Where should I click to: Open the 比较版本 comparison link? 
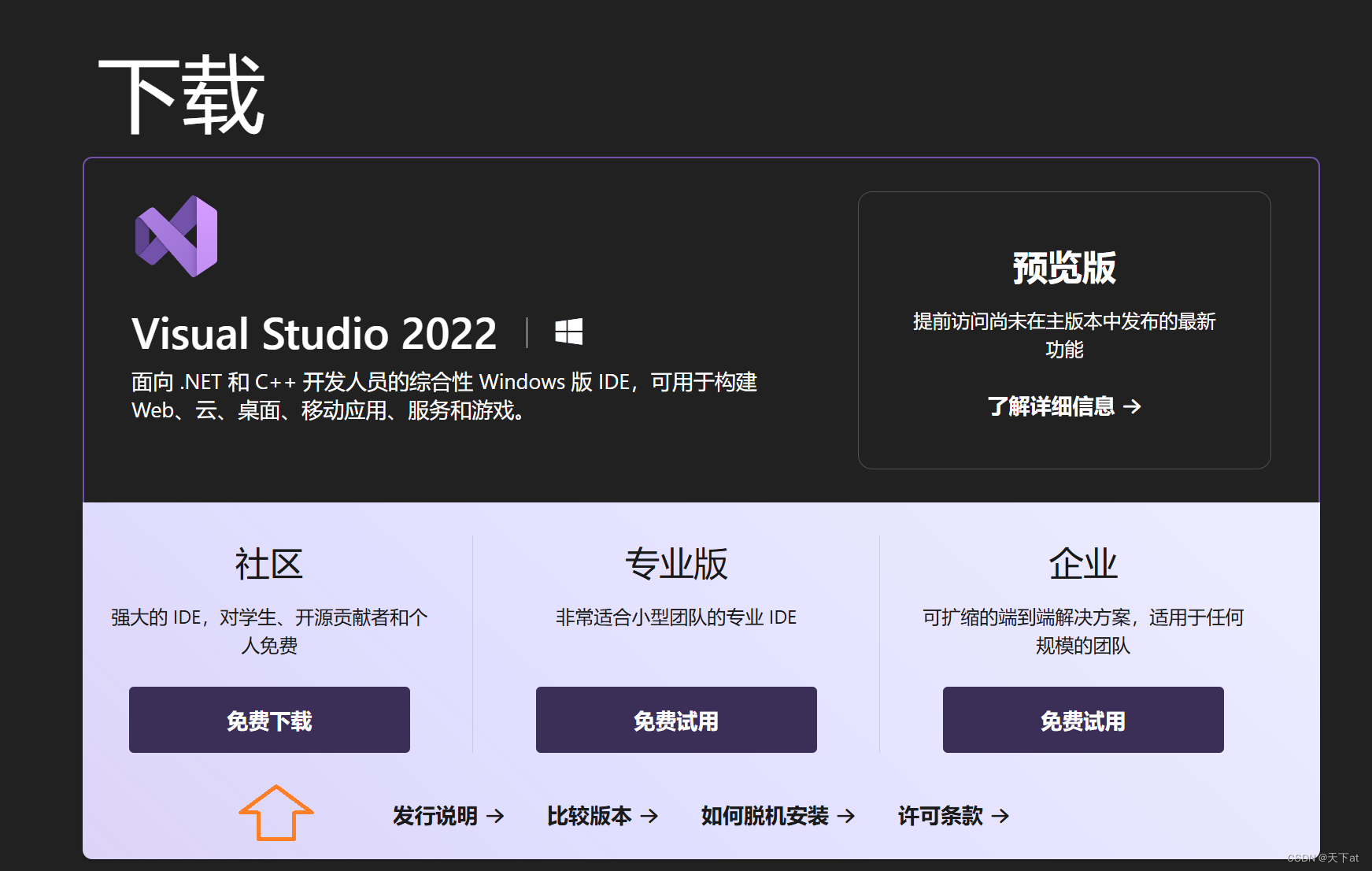(x=591, y=817)
